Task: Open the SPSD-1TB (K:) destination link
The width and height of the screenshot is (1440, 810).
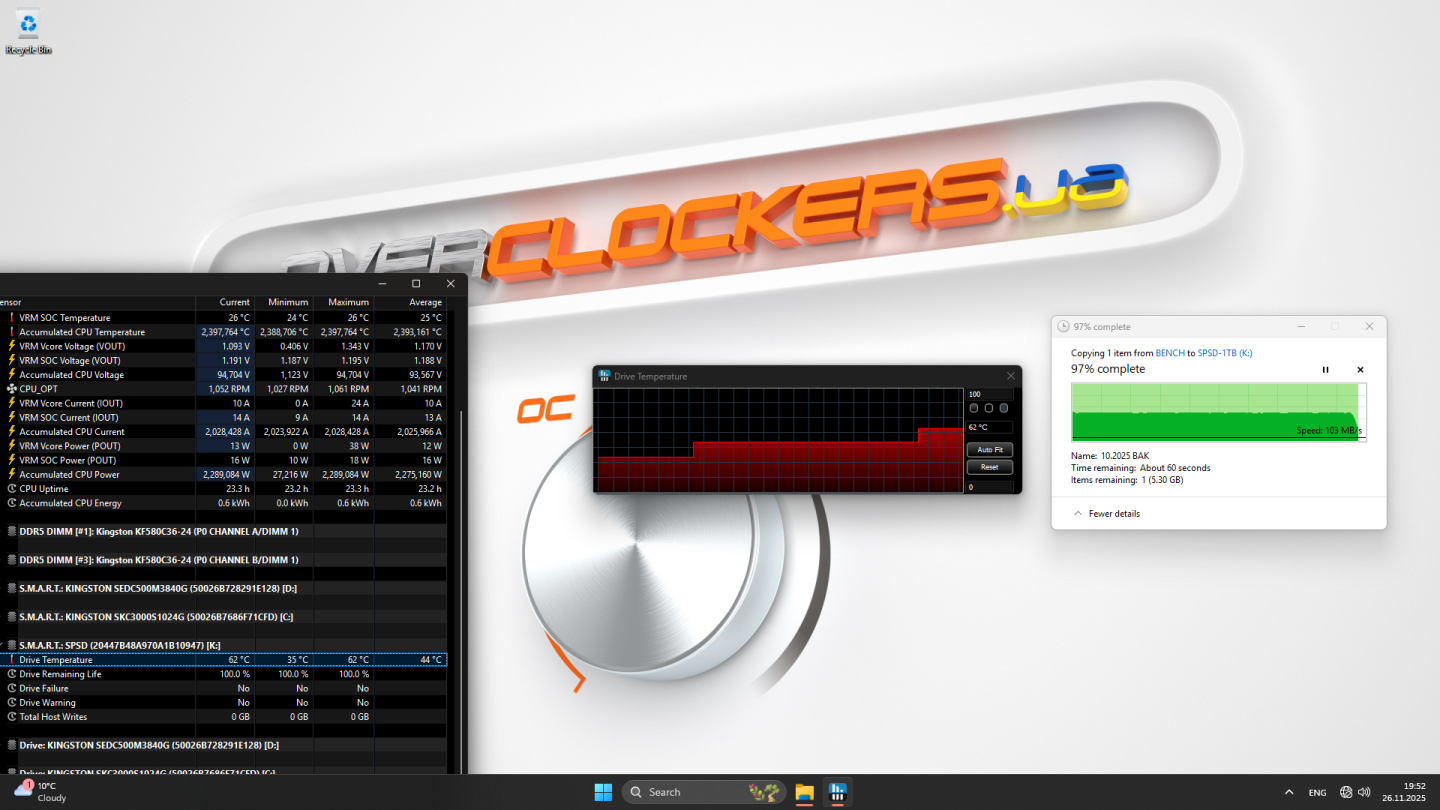Action: tap(1225, 353)
